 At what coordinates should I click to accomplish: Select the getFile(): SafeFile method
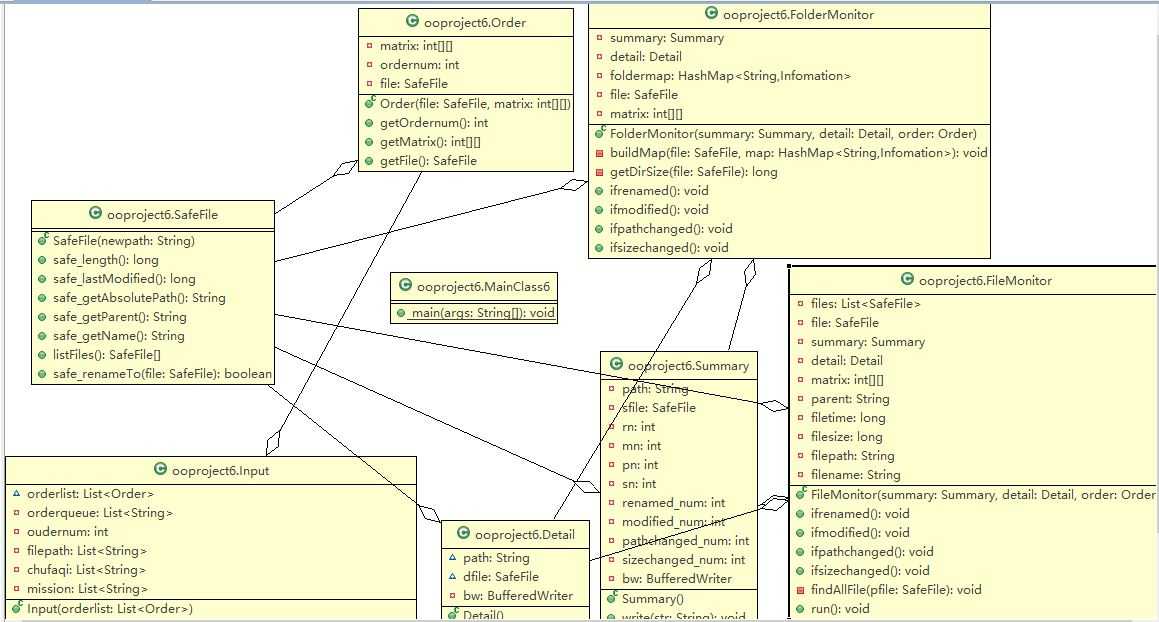[x=429, y=161]
